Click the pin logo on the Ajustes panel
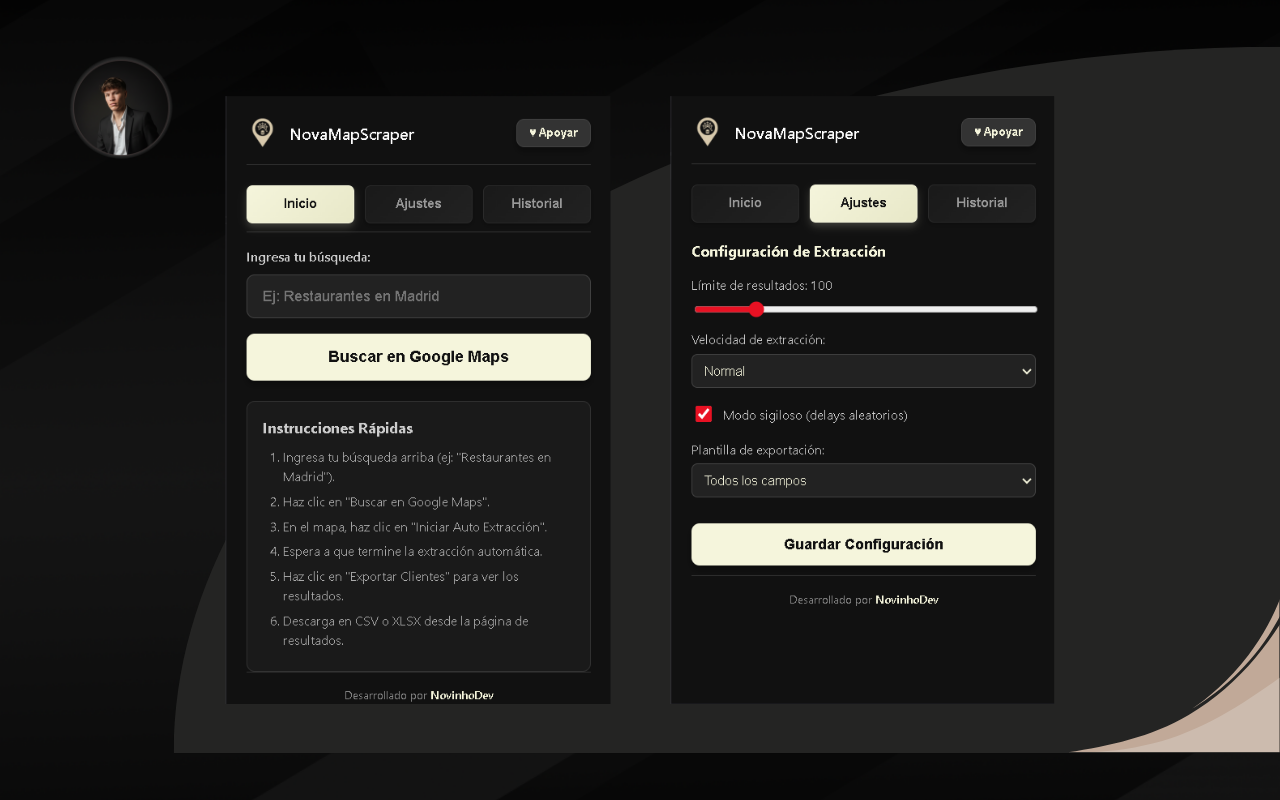 (707, 131)
